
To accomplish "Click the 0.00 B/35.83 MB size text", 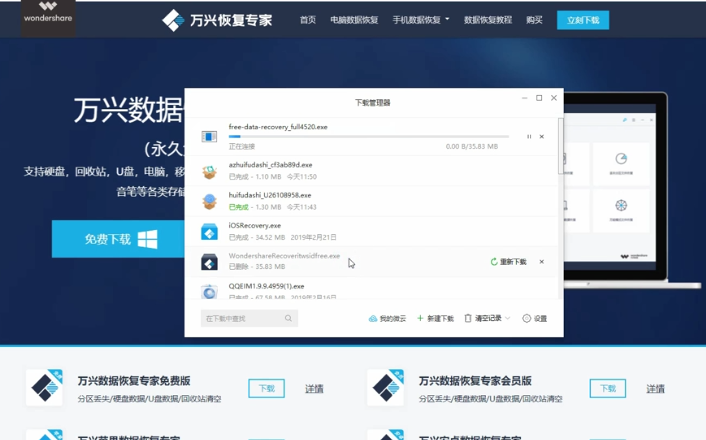I will (472, 146).
